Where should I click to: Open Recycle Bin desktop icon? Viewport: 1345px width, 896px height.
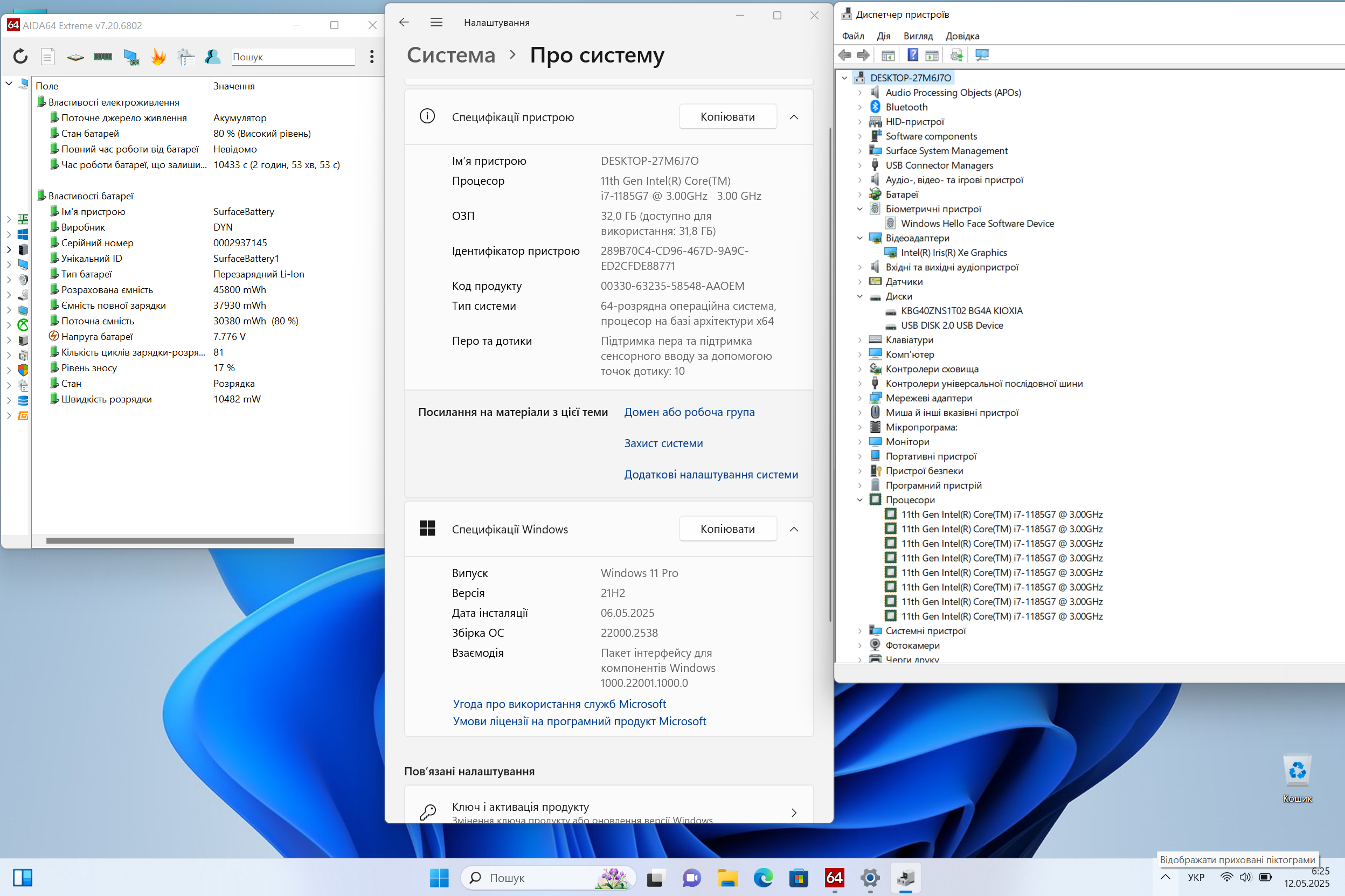point(1297,779)
